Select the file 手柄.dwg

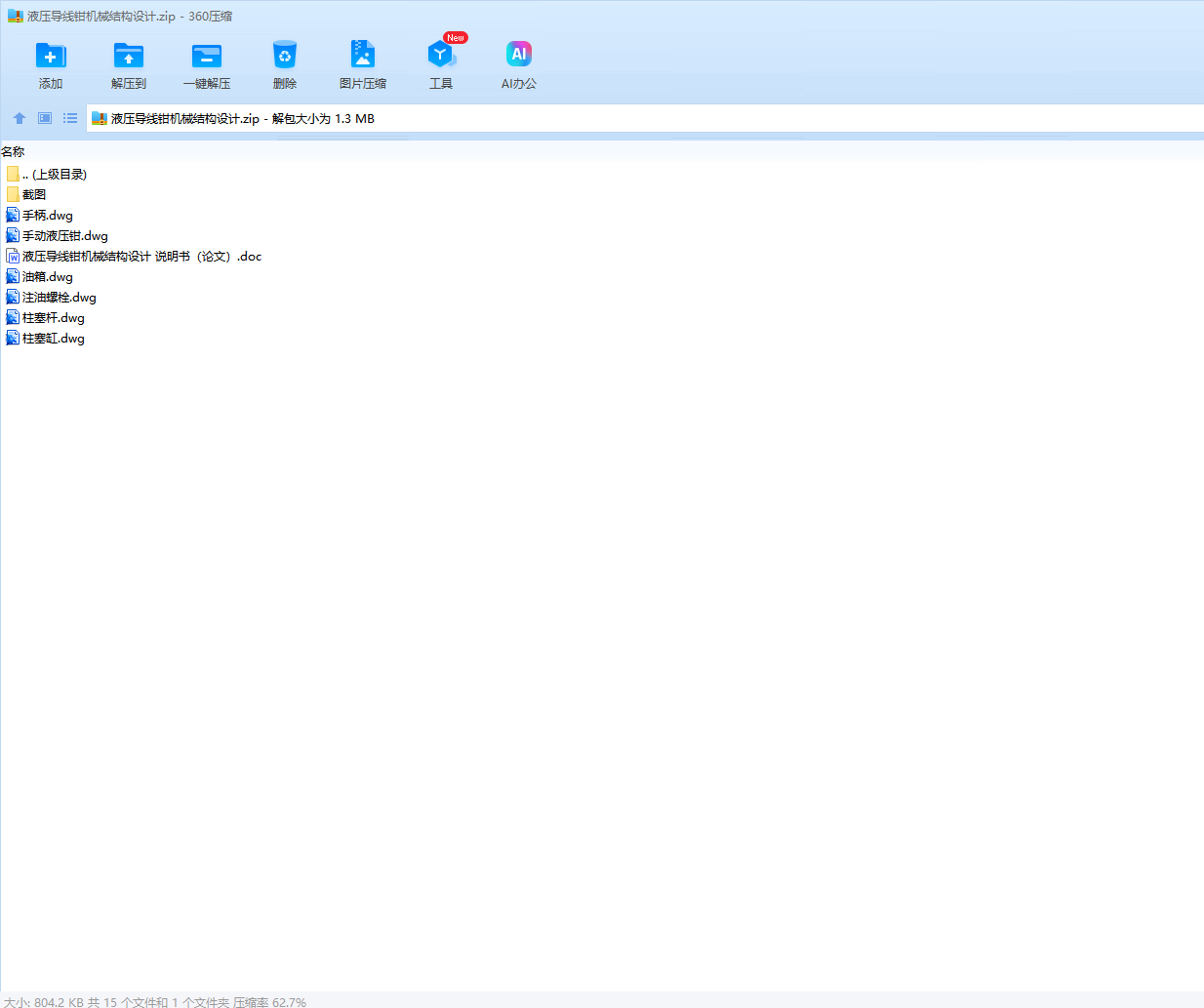coord(39,215)
